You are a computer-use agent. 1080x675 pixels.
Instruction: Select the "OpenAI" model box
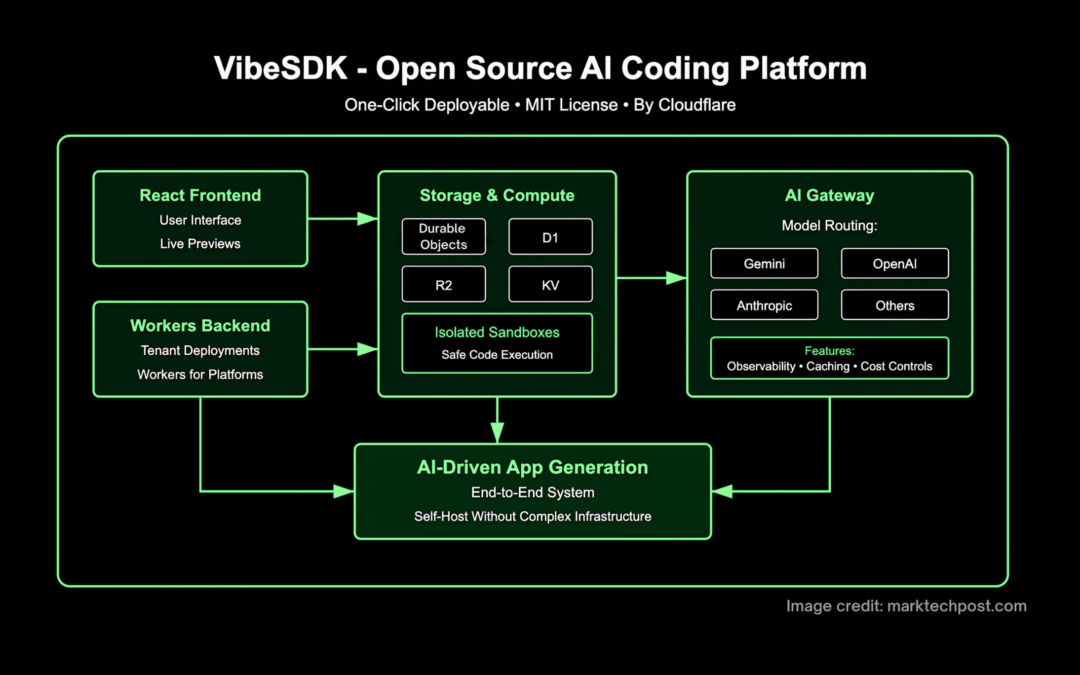895,263
